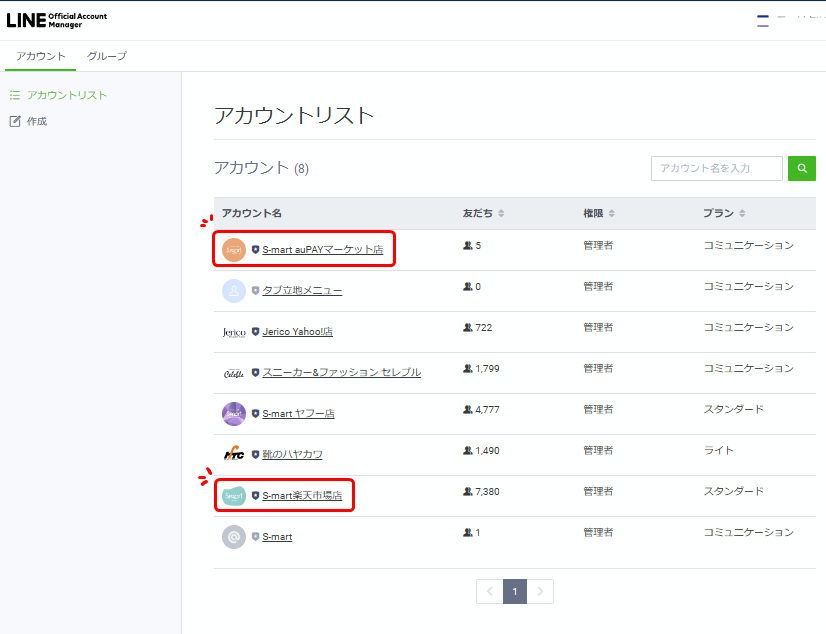
Task: Open the S-mart楽天市場店 account link
Action: 301,495
